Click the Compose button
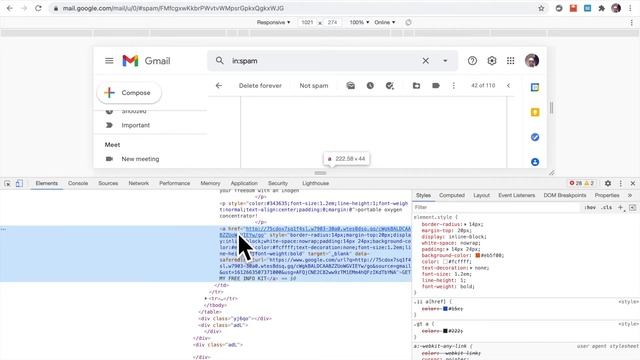 pyautogui.click(x=129, y=93)
